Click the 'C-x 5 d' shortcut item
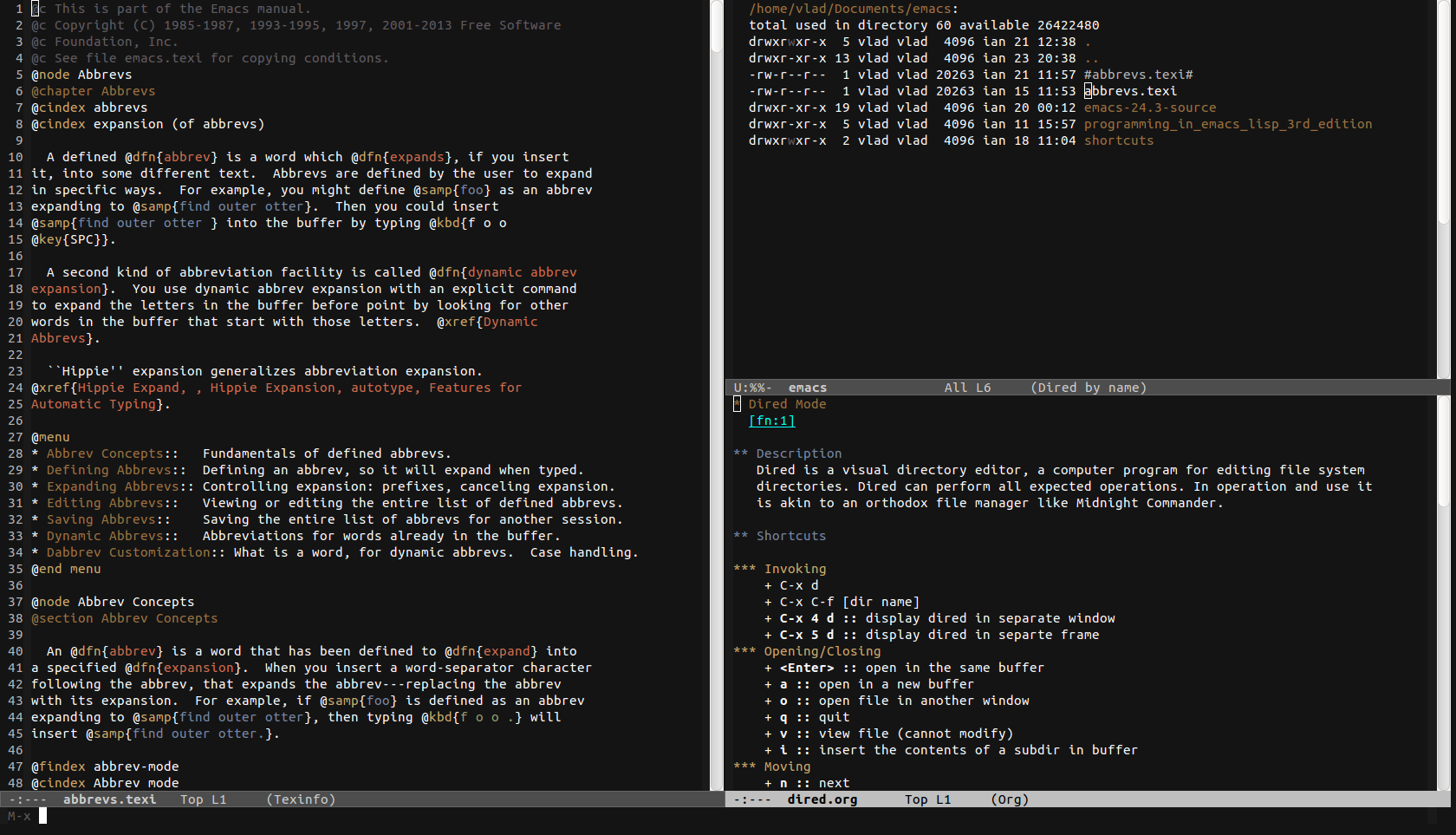Viewport: 1456px width, 835px height. click(x=932, y=635)
